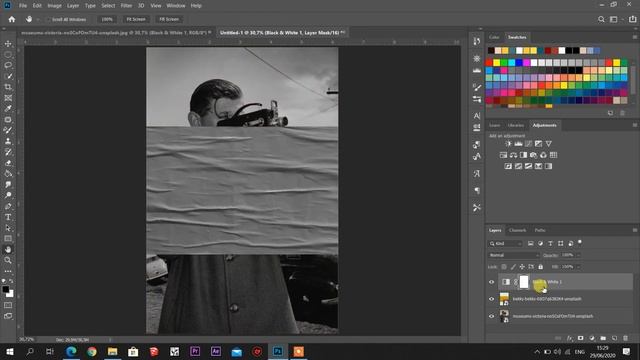Open the Filter menu
The width and height of the screenshot is (640, 360).
126,6
